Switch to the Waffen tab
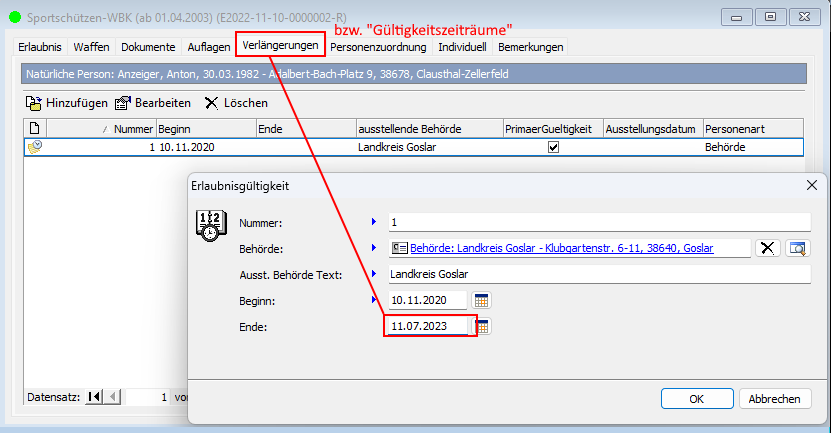831x433 pixels. coord(91,47)
